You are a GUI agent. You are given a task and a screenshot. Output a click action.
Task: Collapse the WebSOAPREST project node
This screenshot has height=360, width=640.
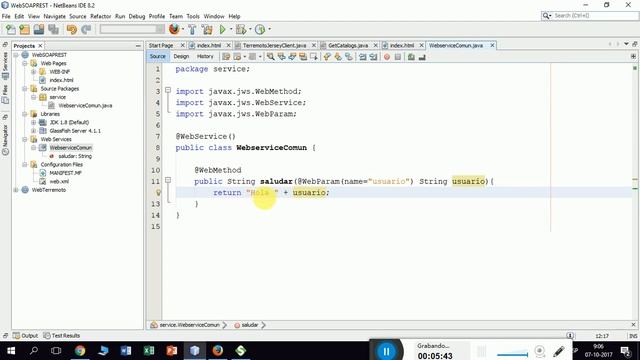click(16, 55)
